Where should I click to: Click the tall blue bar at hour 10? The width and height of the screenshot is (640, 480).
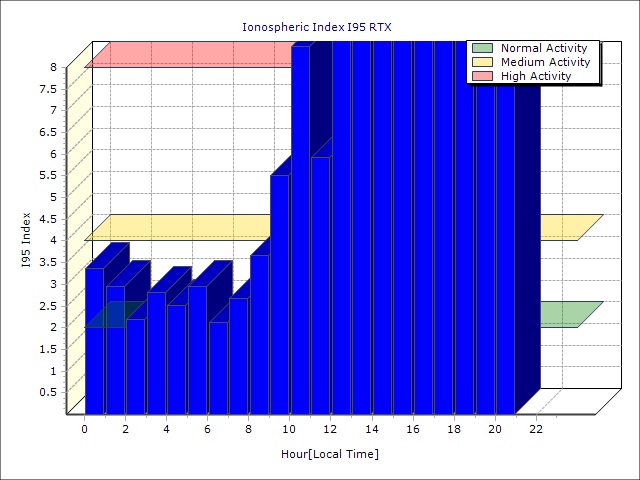300,230
